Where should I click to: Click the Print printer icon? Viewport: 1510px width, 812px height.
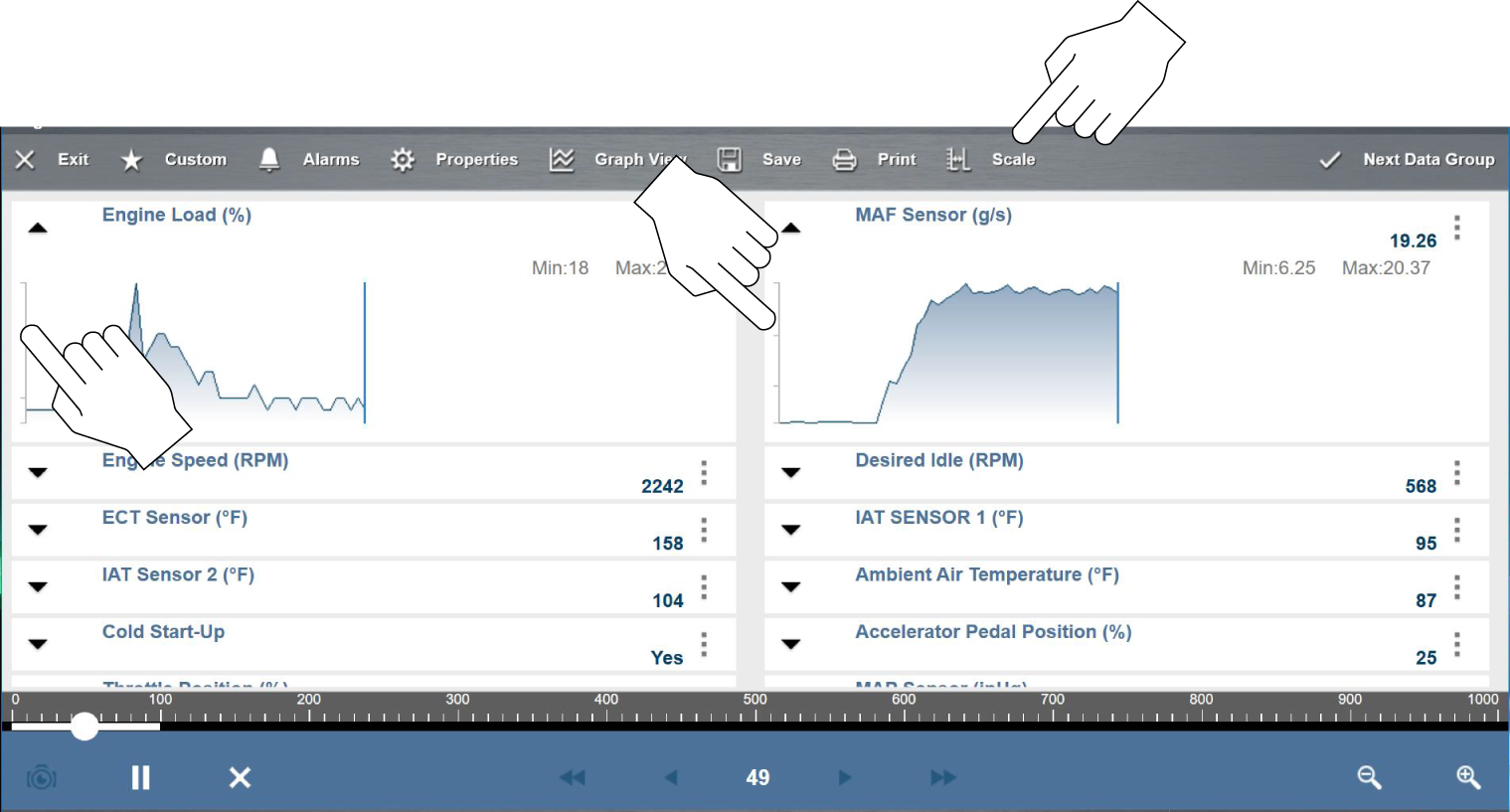pos(844,160)
